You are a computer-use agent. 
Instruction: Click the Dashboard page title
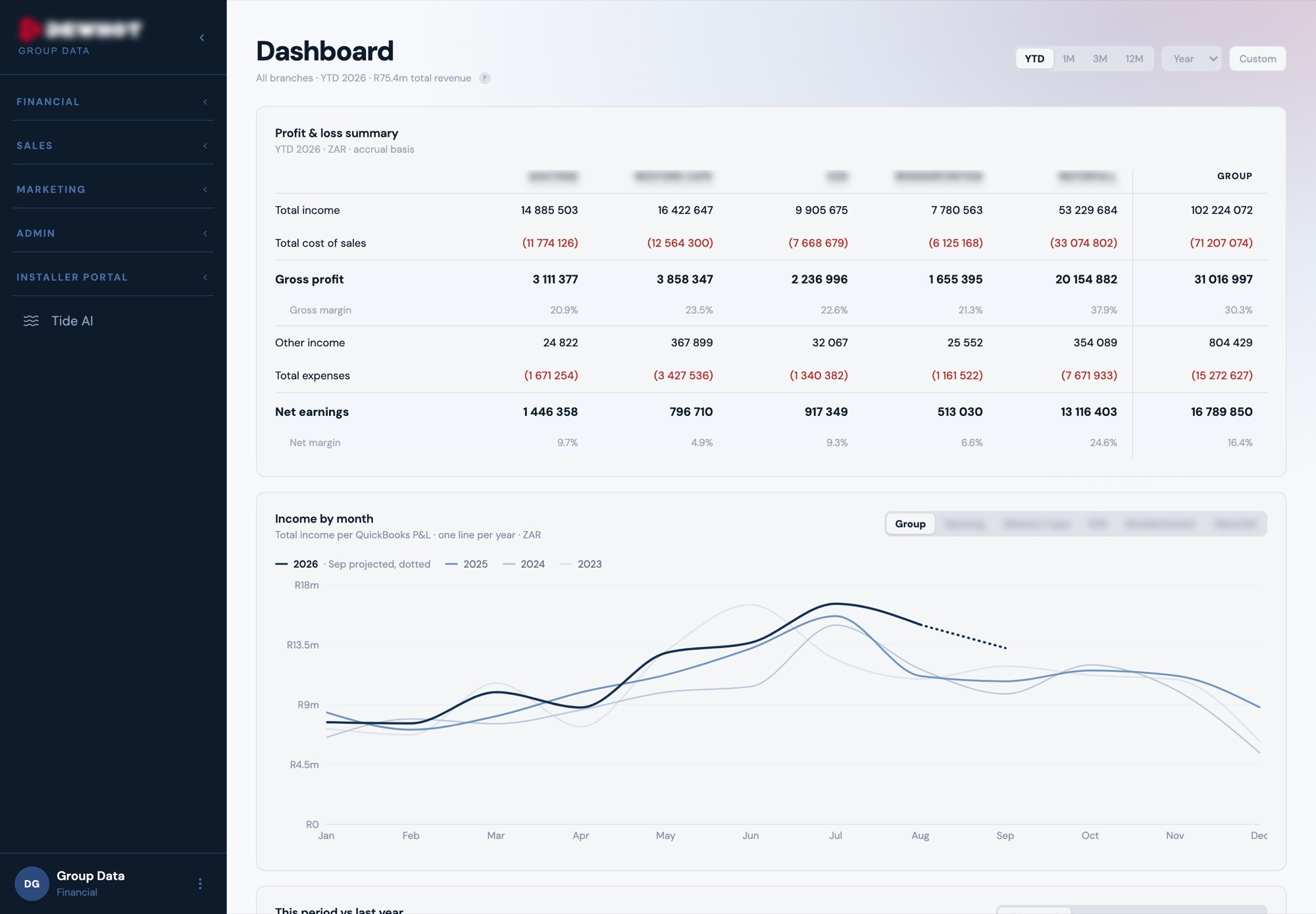[325, 51]
